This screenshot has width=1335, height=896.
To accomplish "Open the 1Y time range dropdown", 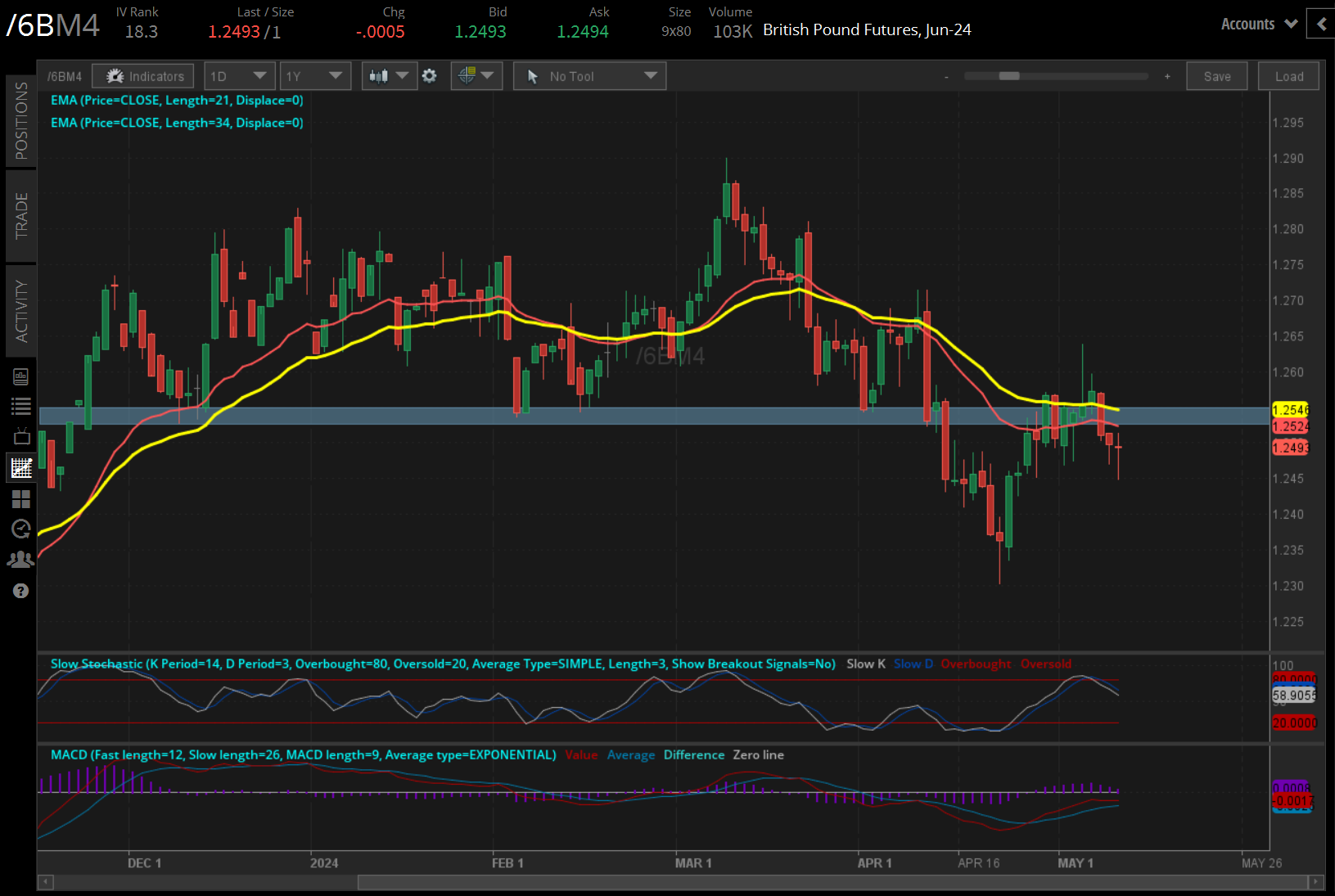I will pos(314,76).
